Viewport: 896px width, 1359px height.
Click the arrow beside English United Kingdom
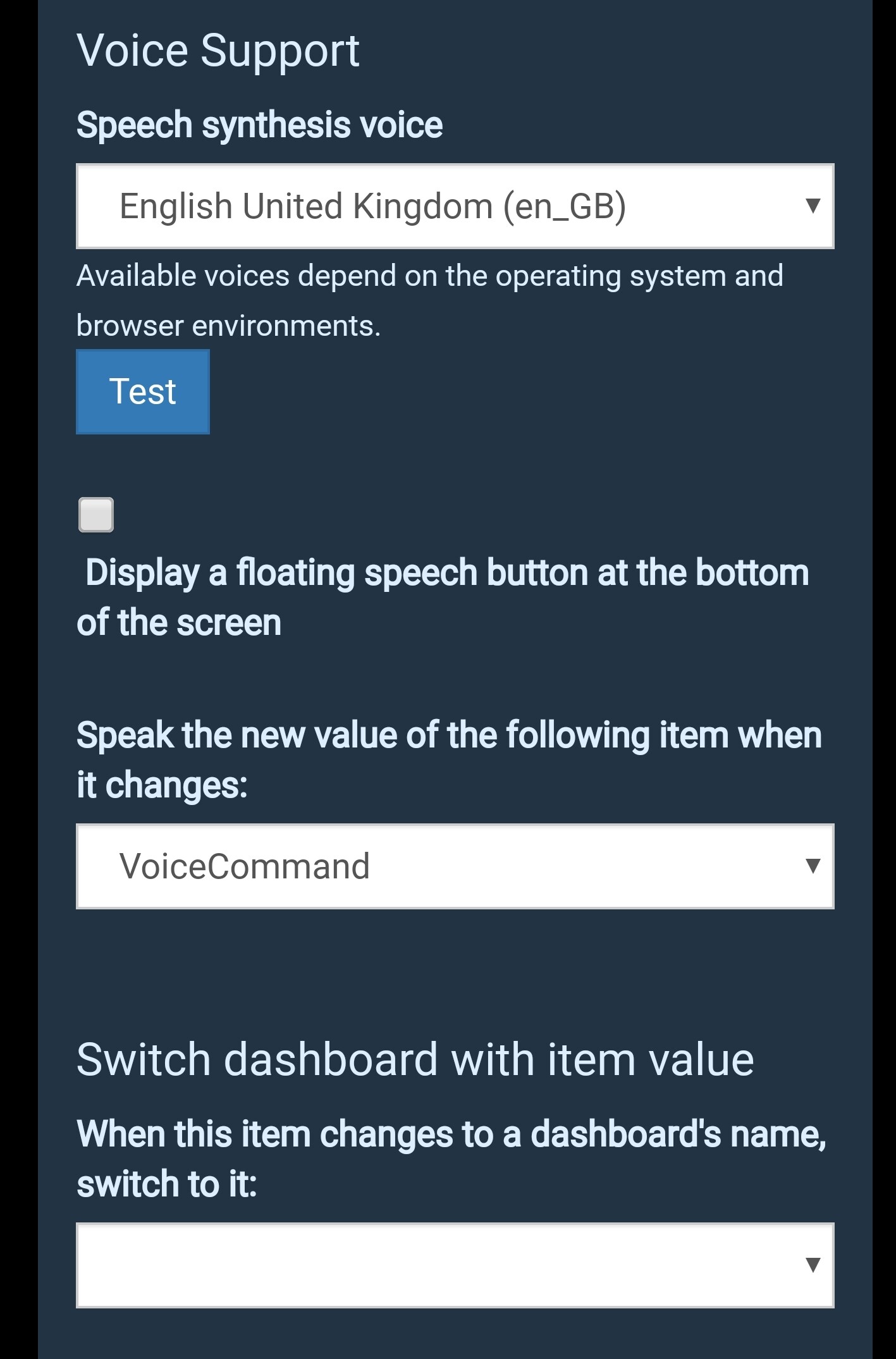813,206
